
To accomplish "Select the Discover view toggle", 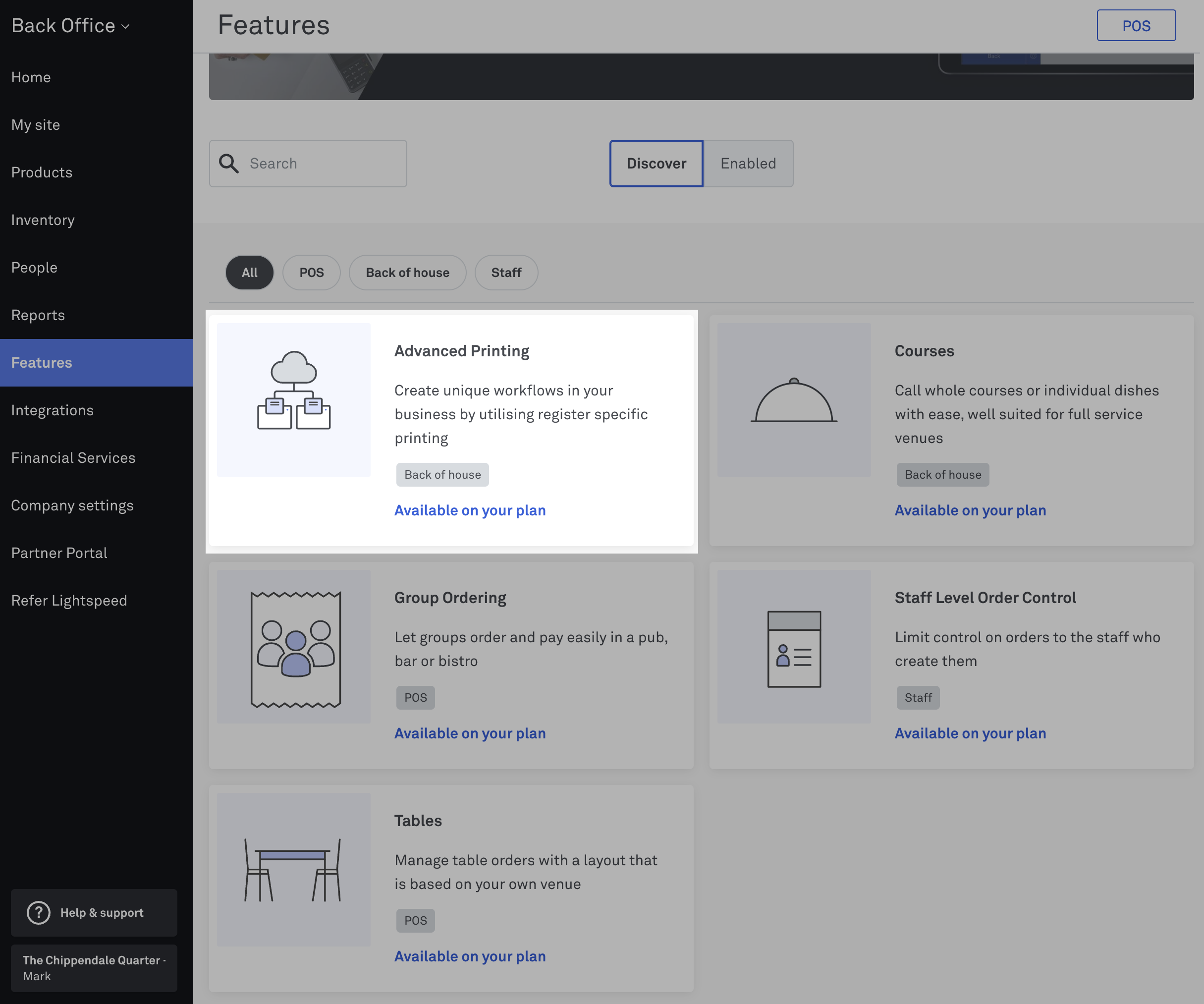I will pos(656,164).
